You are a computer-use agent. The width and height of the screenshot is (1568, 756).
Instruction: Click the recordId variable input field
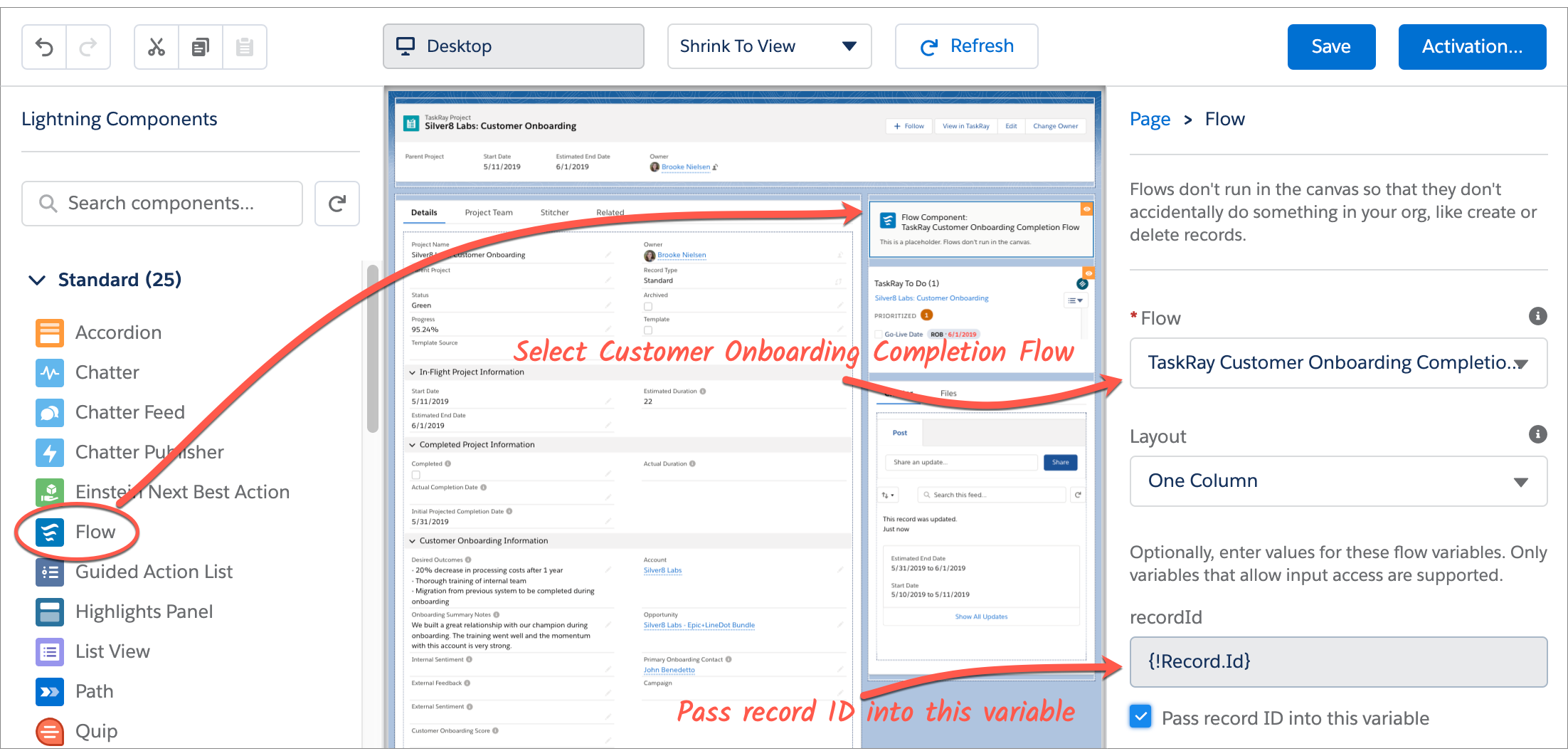1338,662
